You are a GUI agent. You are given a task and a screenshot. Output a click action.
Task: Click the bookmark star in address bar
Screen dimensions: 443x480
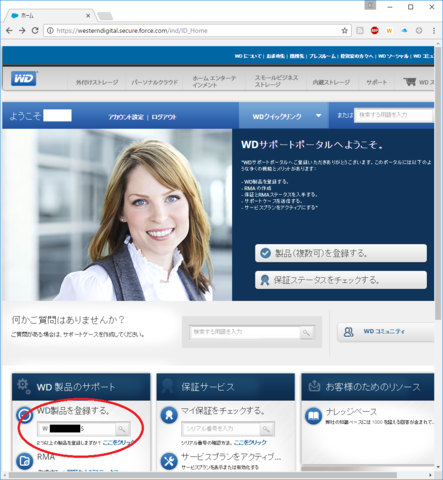click(345, 31)
